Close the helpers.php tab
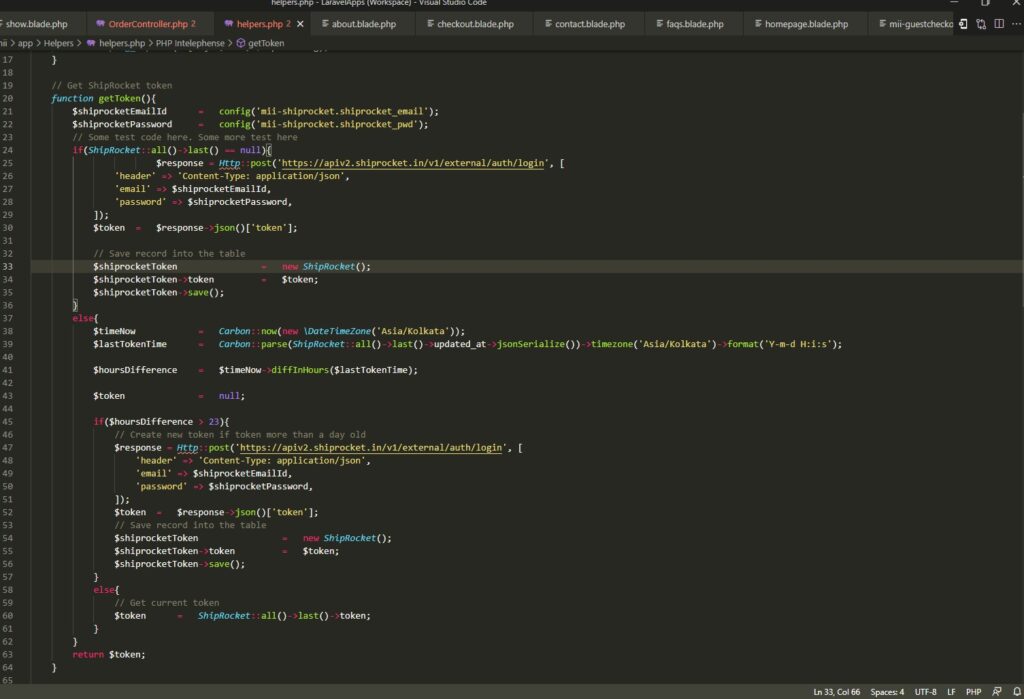This screenshot has height=699, width=1024. coord(302,24)
